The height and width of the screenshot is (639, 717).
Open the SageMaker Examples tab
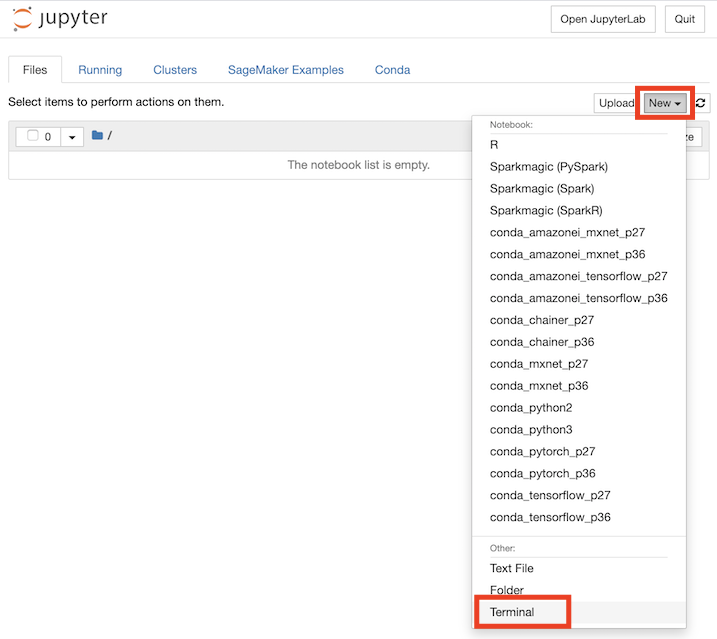(x=286, y=70)
